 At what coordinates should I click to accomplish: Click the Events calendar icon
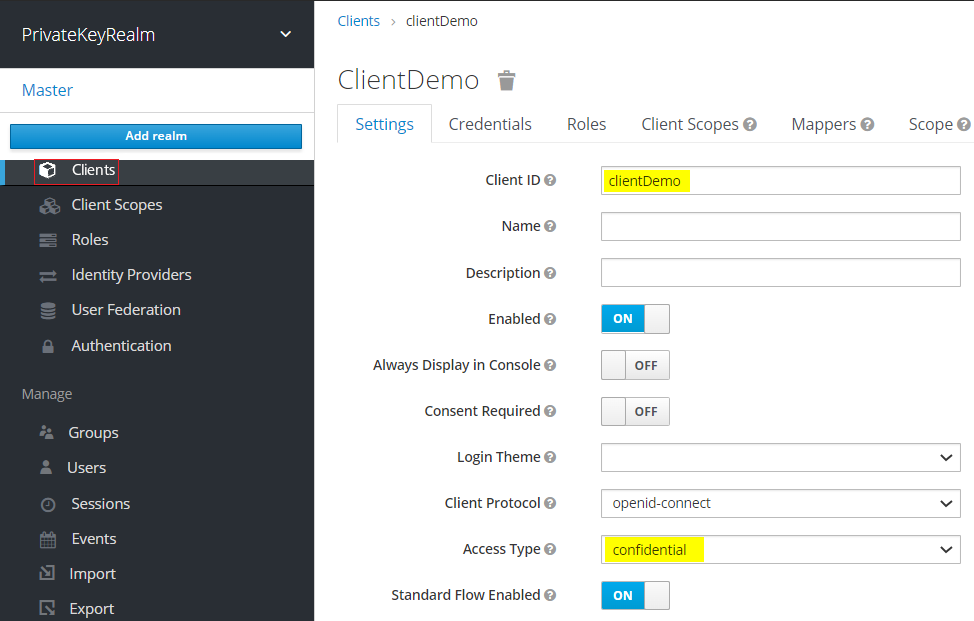point(48,540)
